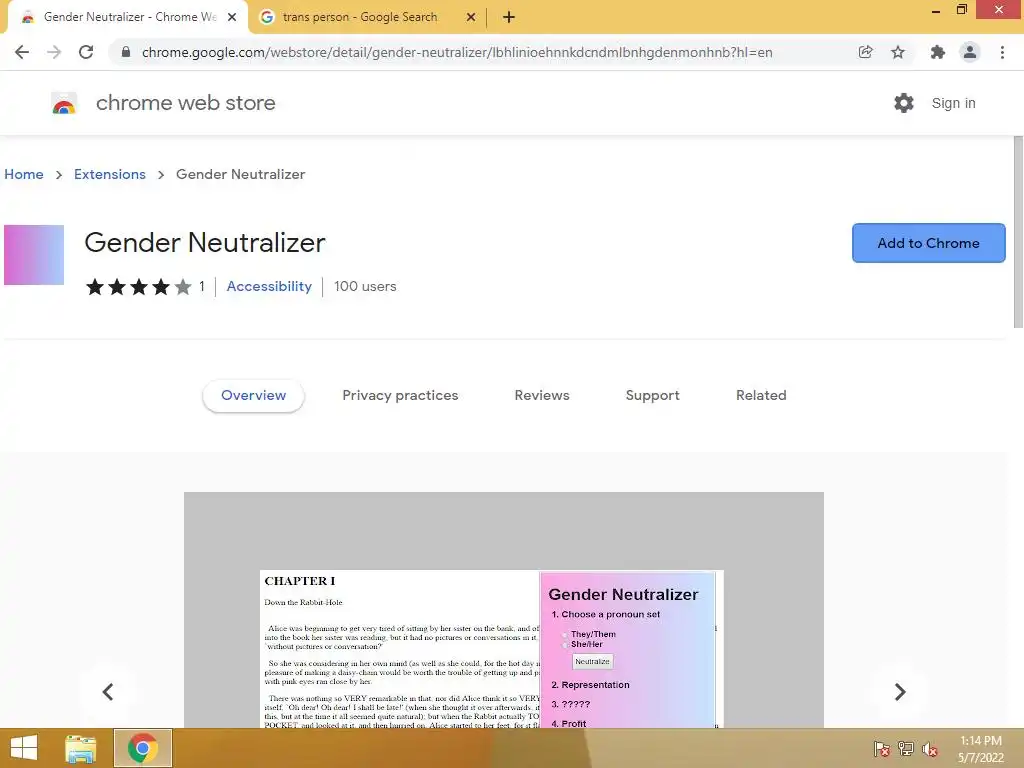Image resolution: width=1024 pixels, height=768 pixels.
Task: Open the Chrome profile avatar
Action: pyautogui.click(x=970, y=52)
